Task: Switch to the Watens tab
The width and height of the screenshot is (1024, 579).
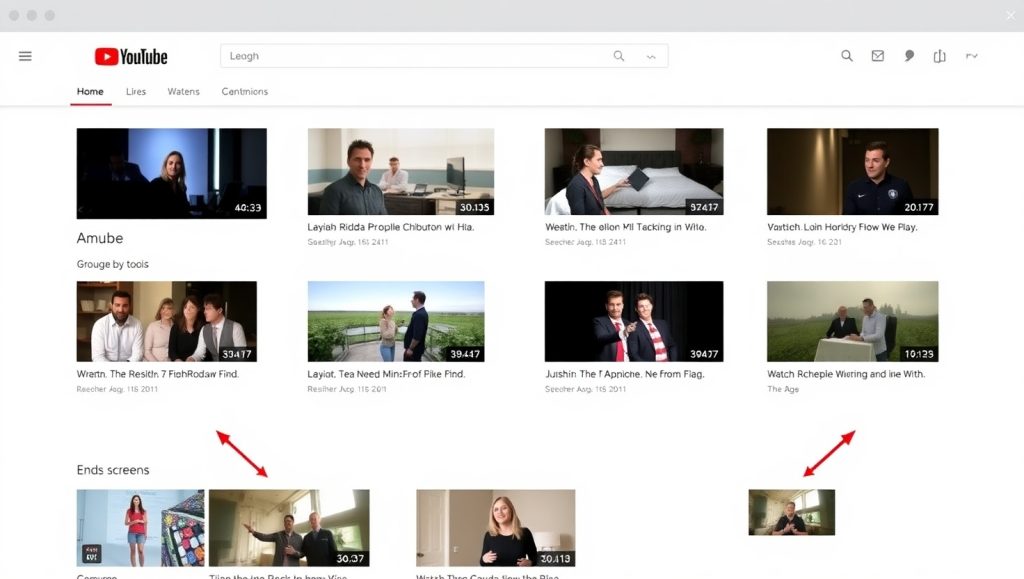Action: [x=183, y=91]
